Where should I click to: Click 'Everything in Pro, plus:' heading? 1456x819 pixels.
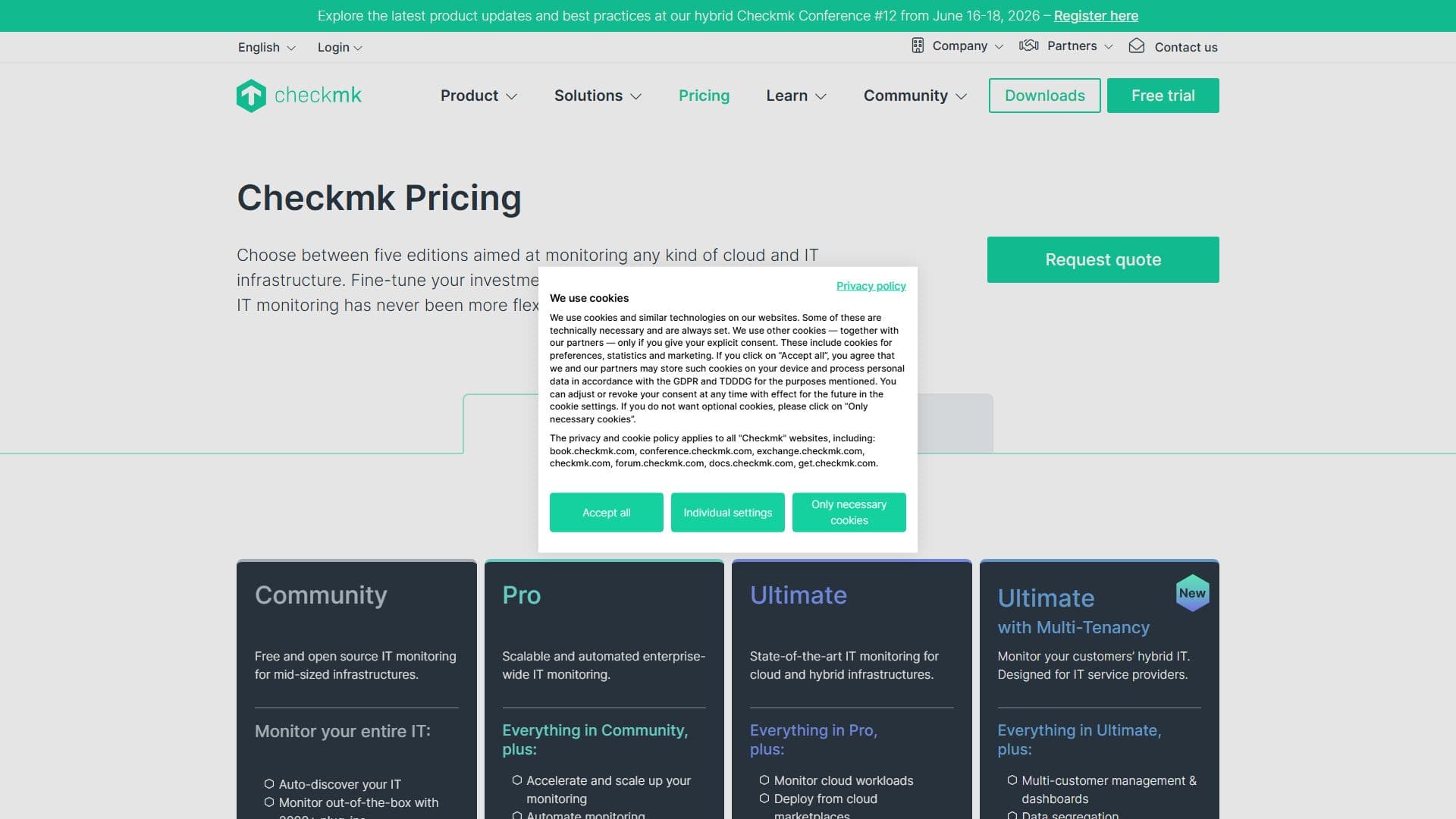coord(813,739)
